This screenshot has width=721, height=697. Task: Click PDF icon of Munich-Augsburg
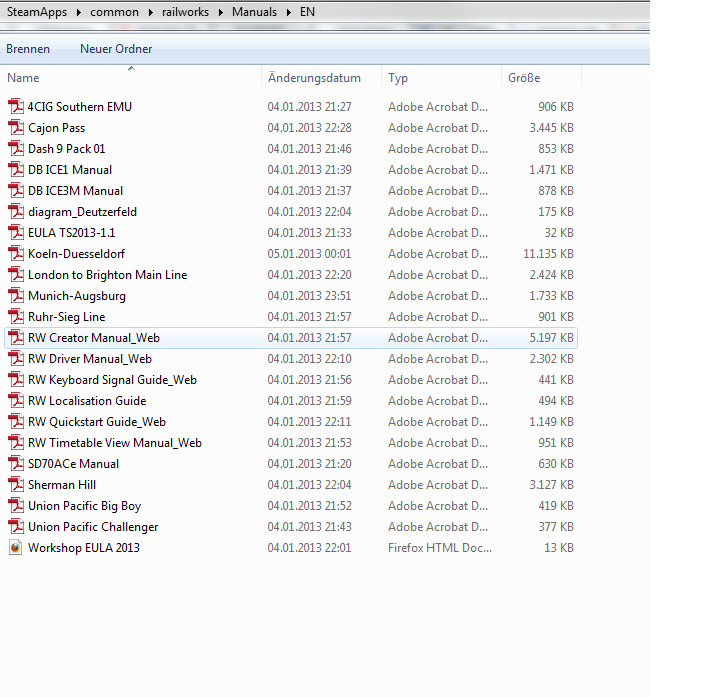[x=16, y=296]
